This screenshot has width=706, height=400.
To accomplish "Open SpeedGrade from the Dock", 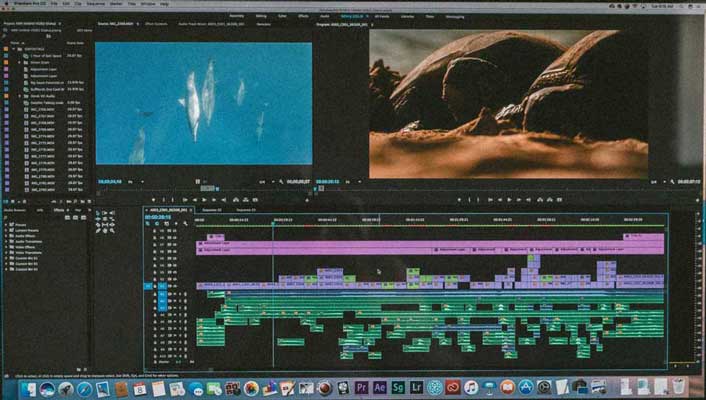I will pos(398,387).
